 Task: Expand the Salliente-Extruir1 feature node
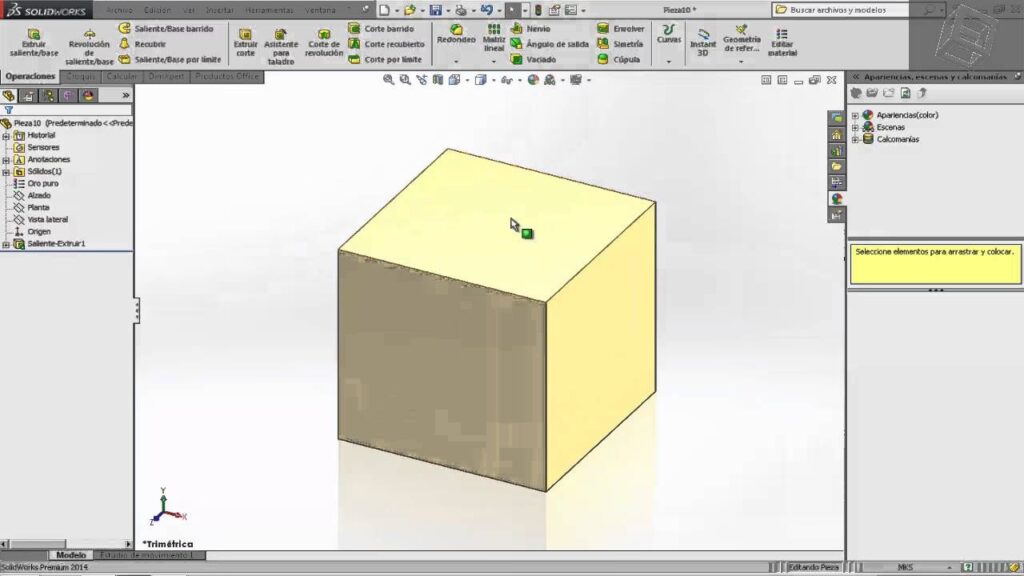click(x=6, y=244)
